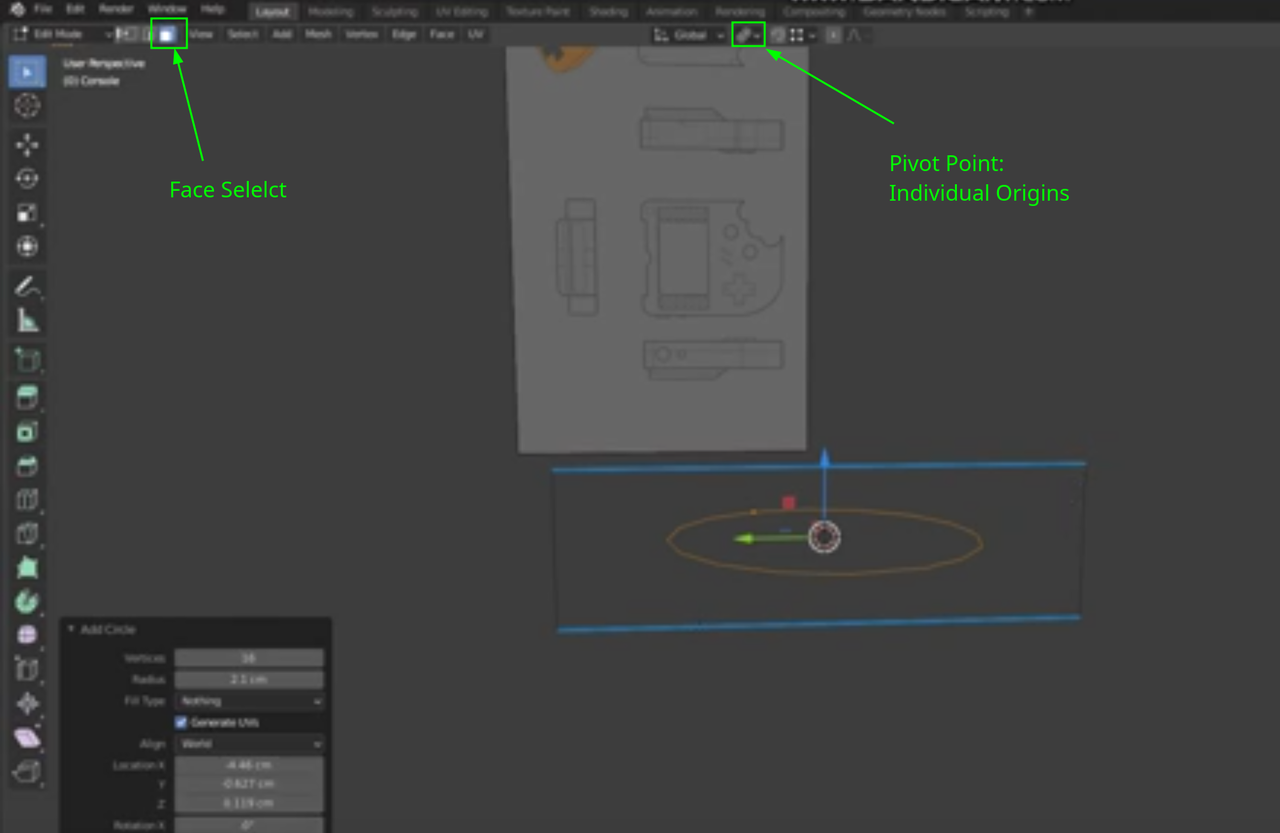Select the Poly Build tool
This screenshot has height=833, width=1280.
tap(27, 568)
